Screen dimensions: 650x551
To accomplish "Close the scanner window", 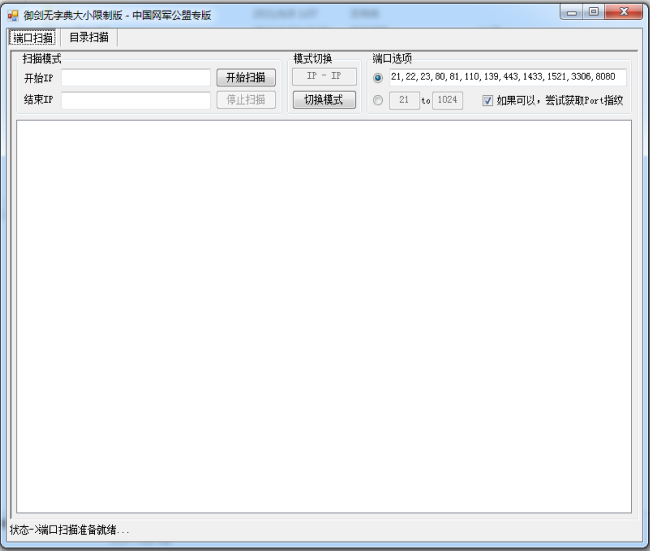I will point(625,12).
